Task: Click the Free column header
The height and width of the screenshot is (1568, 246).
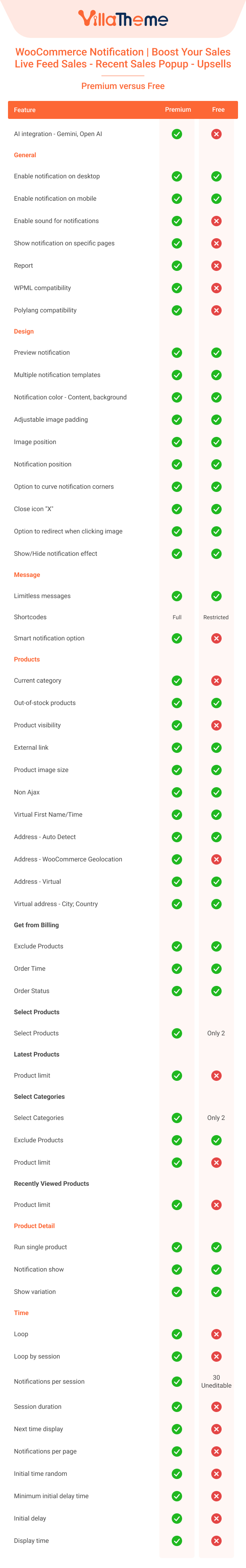Action: coord(218,110)
